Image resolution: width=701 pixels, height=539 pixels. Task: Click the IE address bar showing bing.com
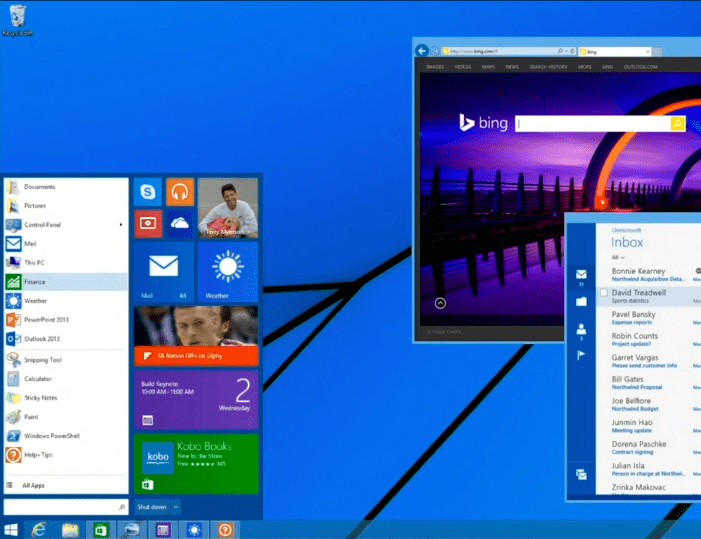(500, 51)
